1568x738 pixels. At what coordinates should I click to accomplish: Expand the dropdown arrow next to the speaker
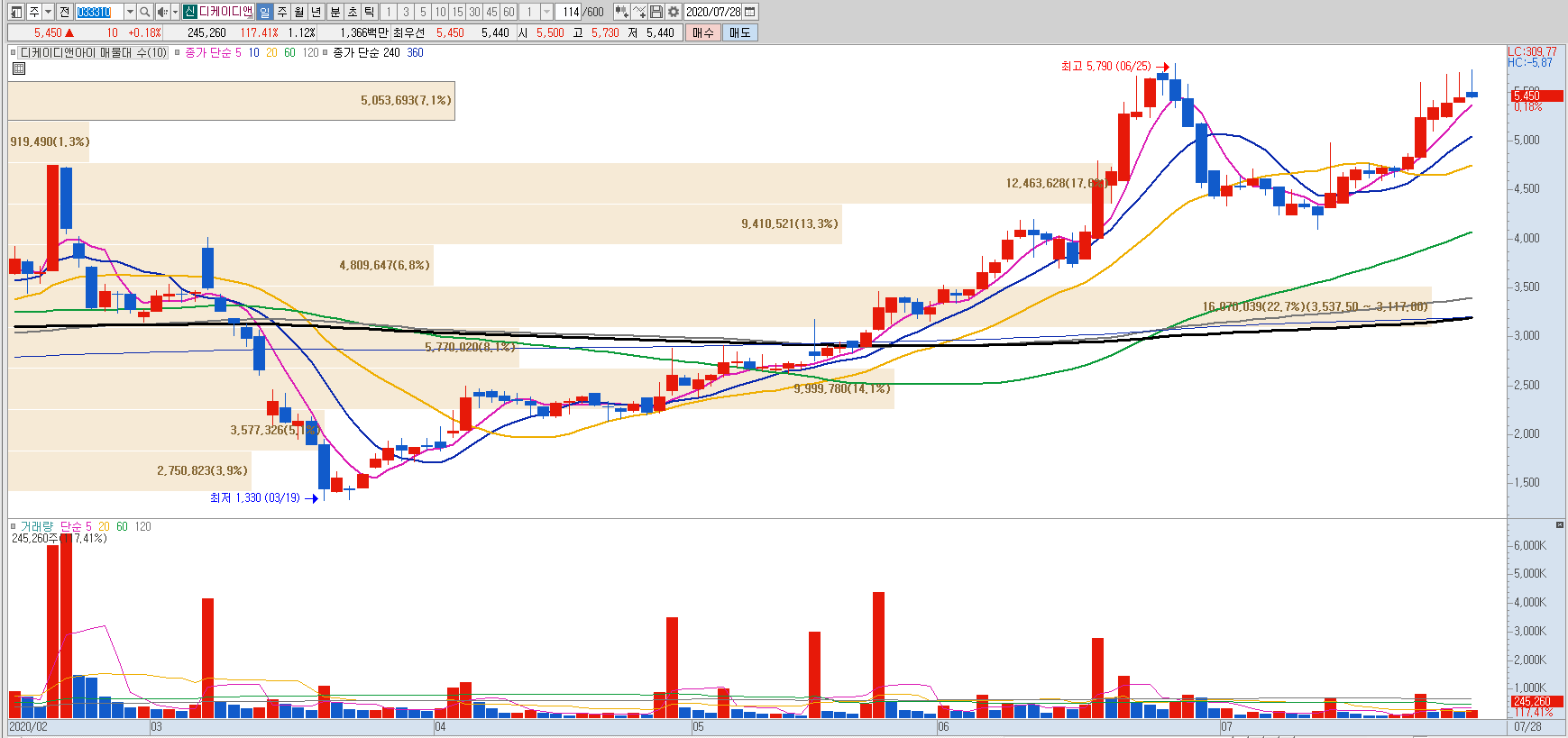pyautogui.click(x=175, y=12)
